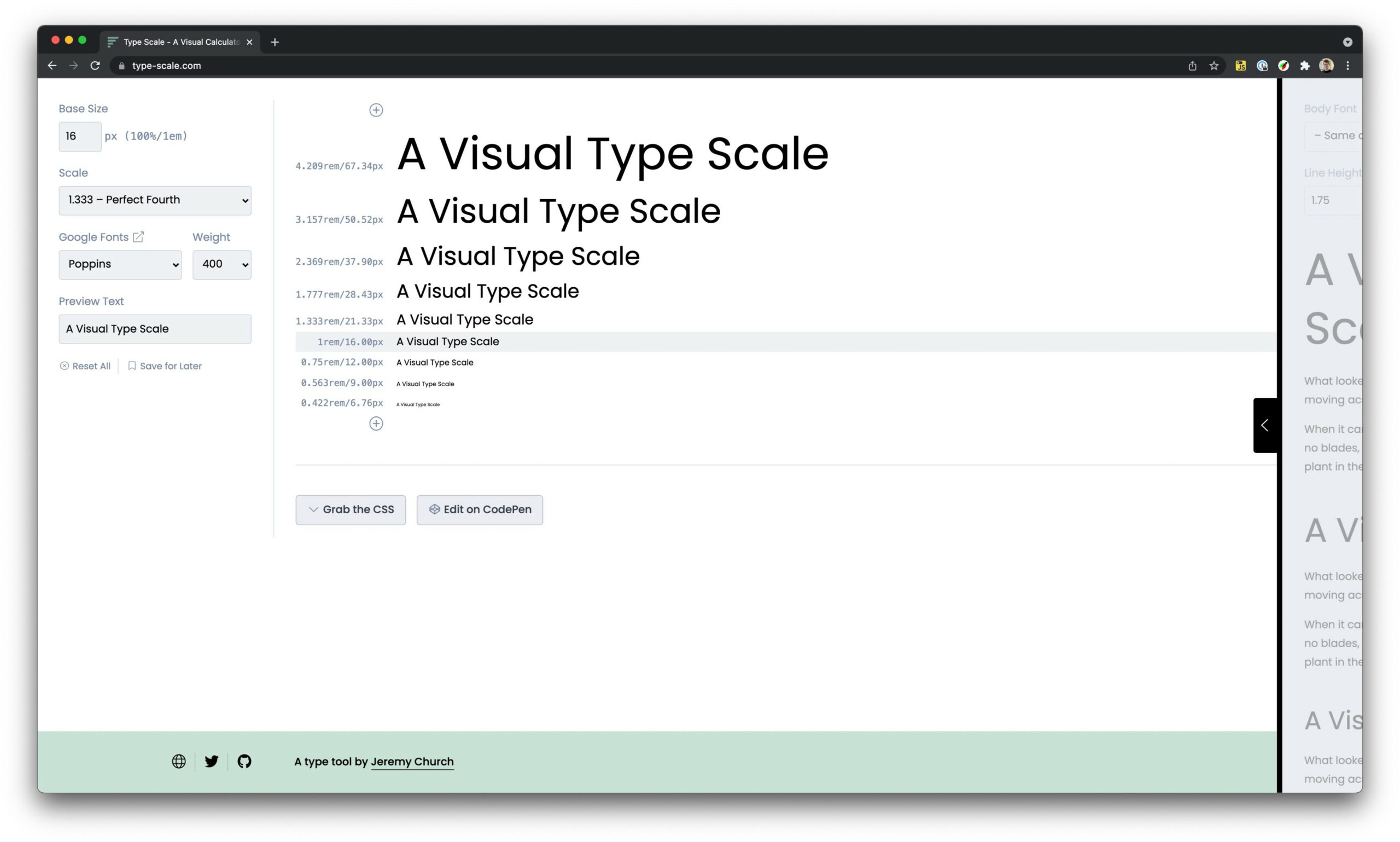Open the Scale dropdown showing Perfect Fourth
This screenshot has height=842, width=1400.
click(x=155, y=200)
